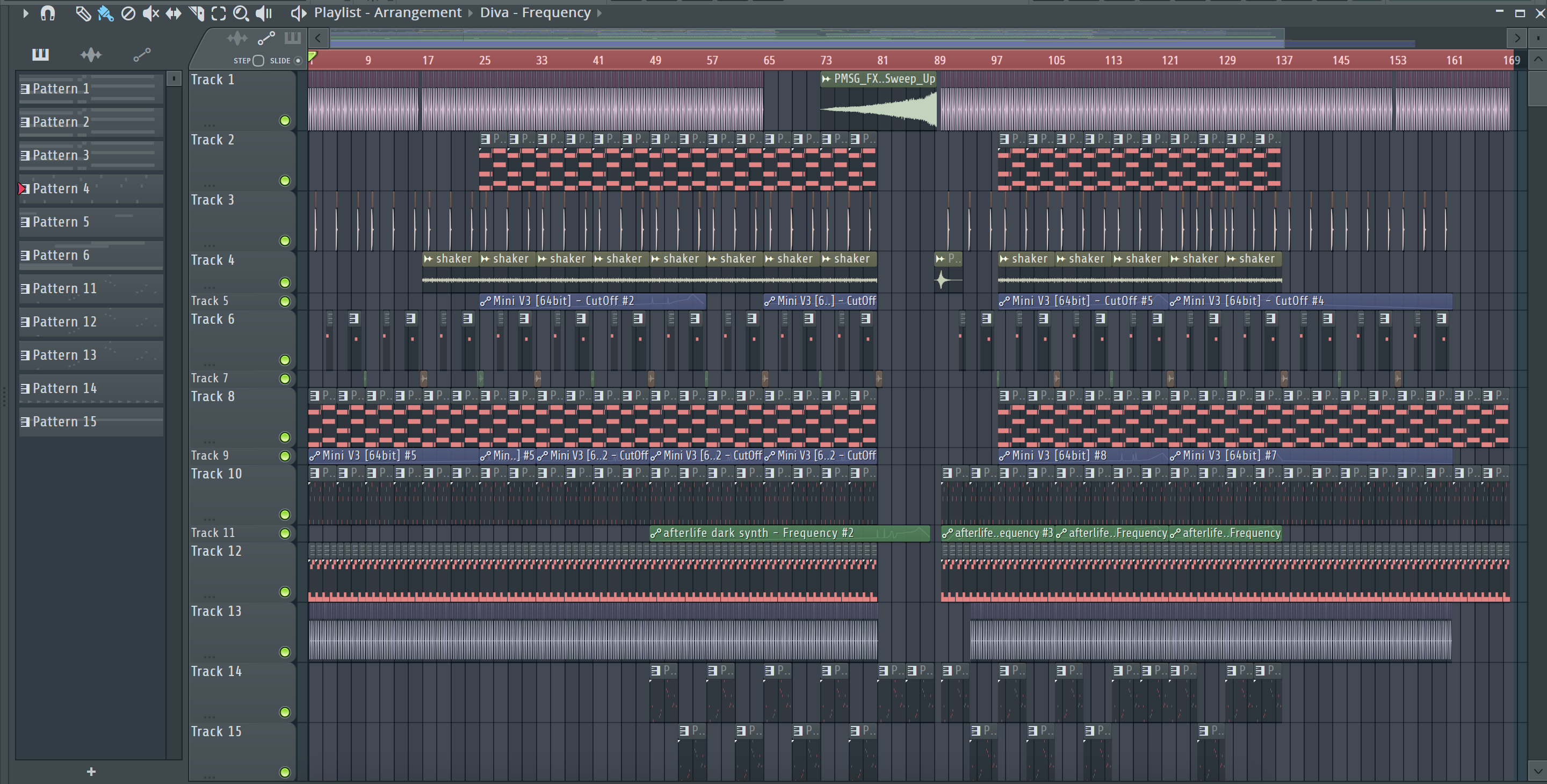Select Pattern 13 in picker
This screenshot has height=784, width=1547.
[x=91, y=355]
